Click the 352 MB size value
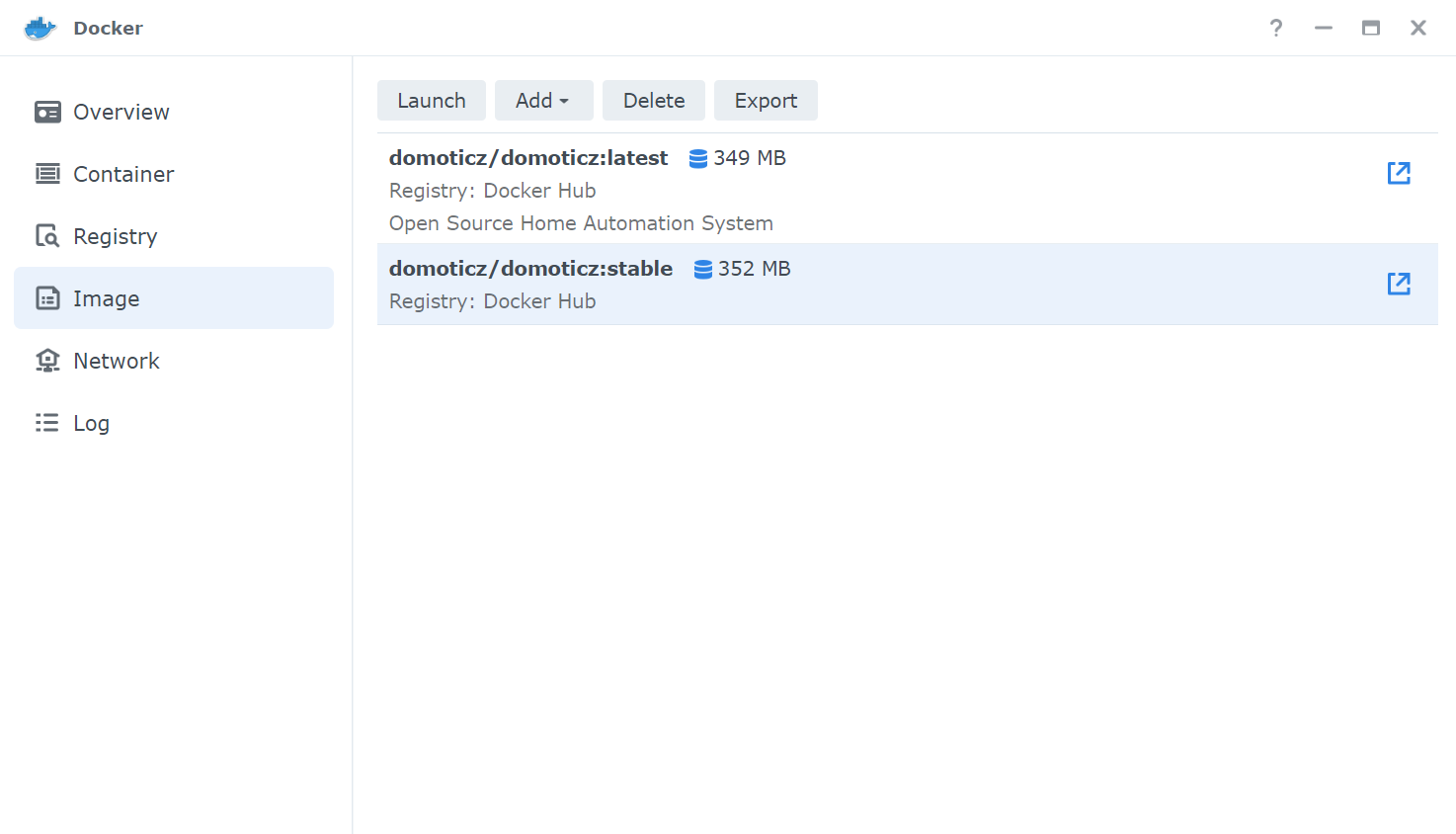The width and height of the screenshot is (1456, 834). tap(755, 269)
